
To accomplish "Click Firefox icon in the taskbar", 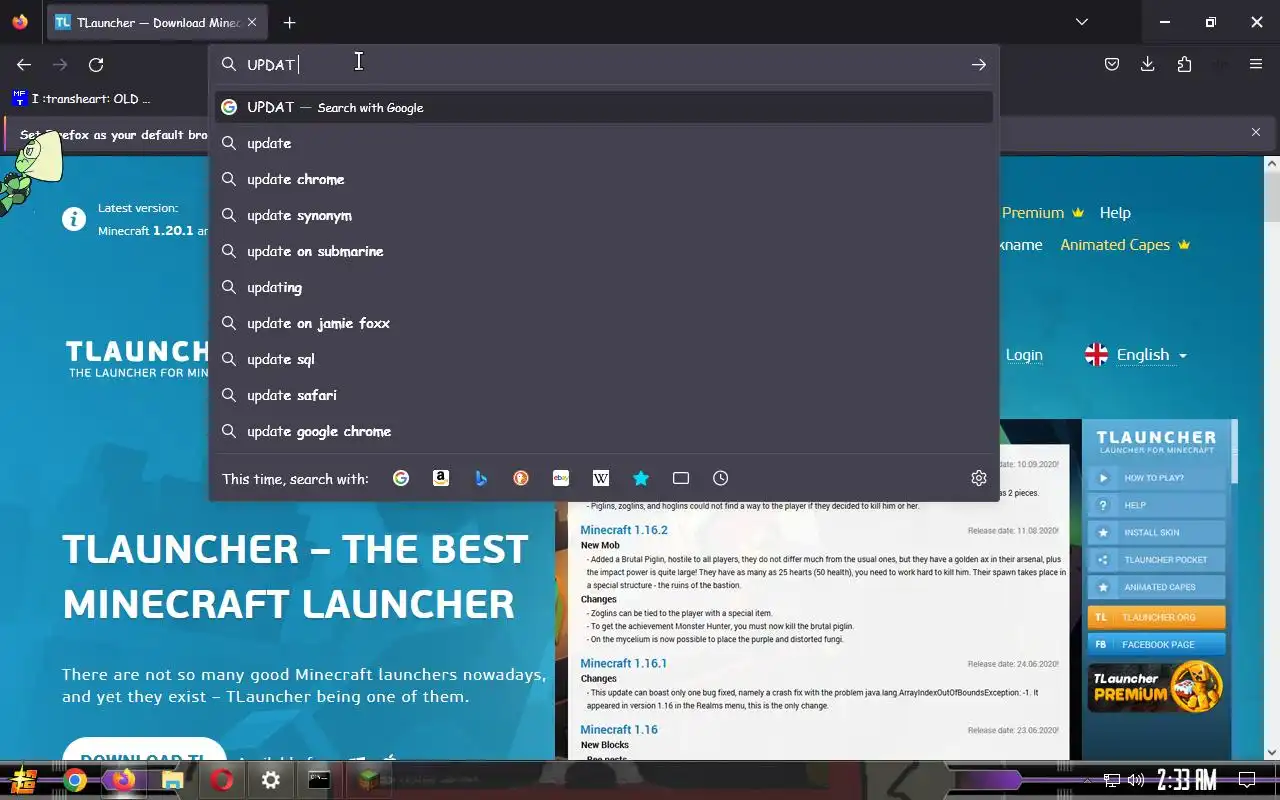I will (x=124, y=780).
